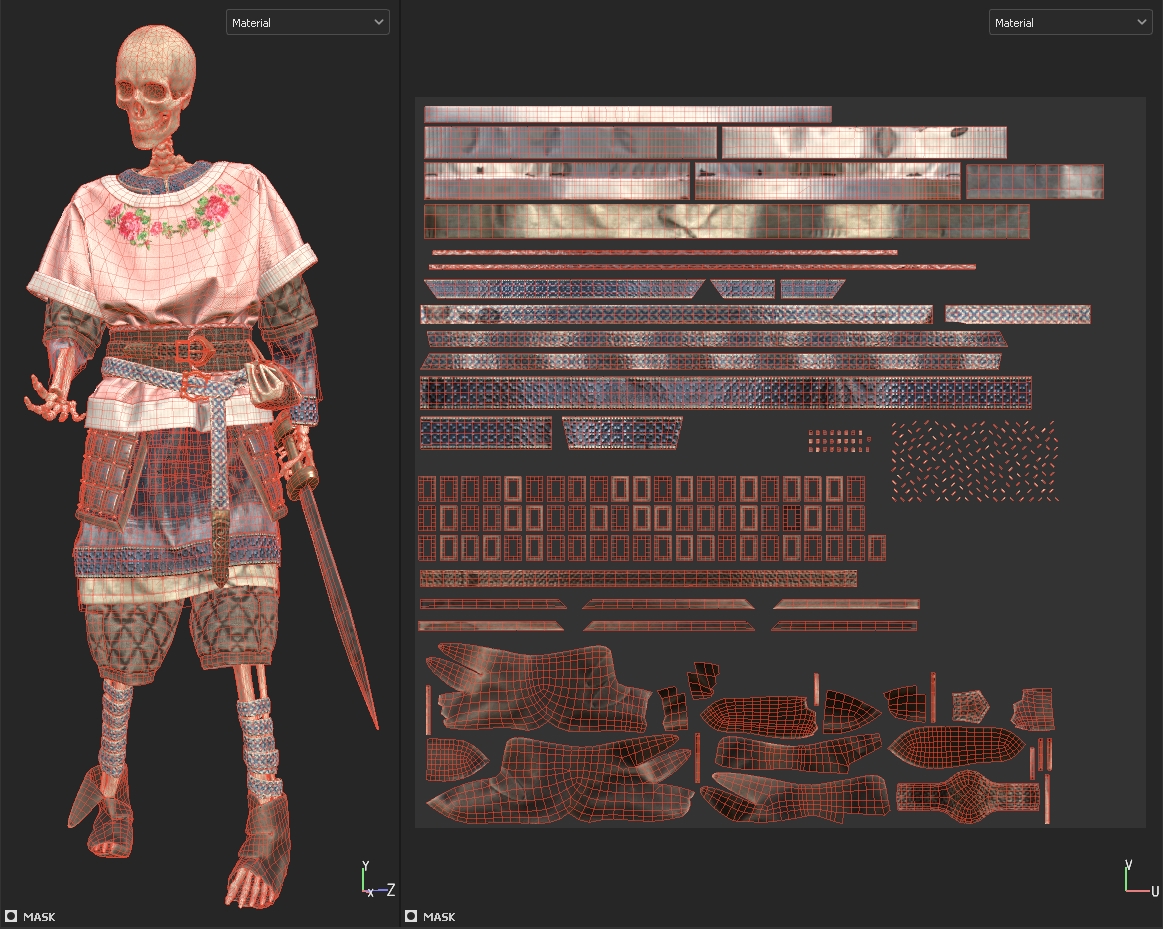Toggle the MASK indicator in the 3D viewport
The image size is (1163, 929).
tap(11, 916)
